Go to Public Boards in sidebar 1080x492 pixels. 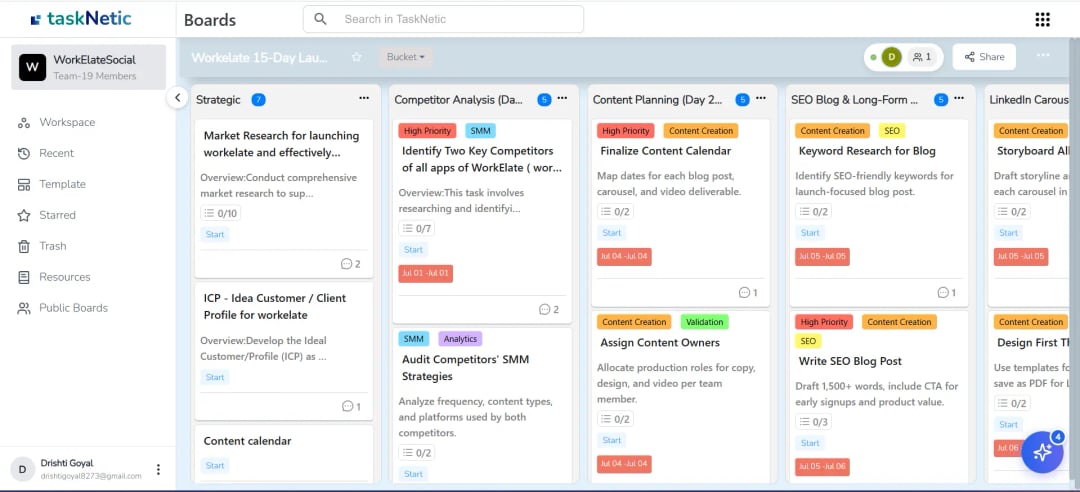[73, 308]
